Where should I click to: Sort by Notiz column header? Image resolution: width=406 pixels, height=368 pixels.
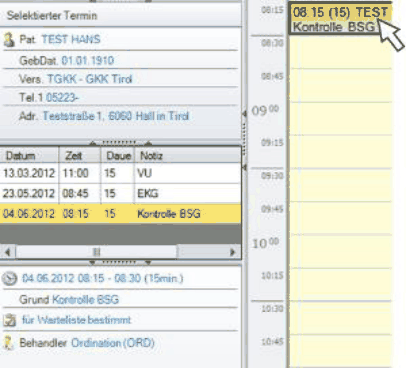coord(188,156)
